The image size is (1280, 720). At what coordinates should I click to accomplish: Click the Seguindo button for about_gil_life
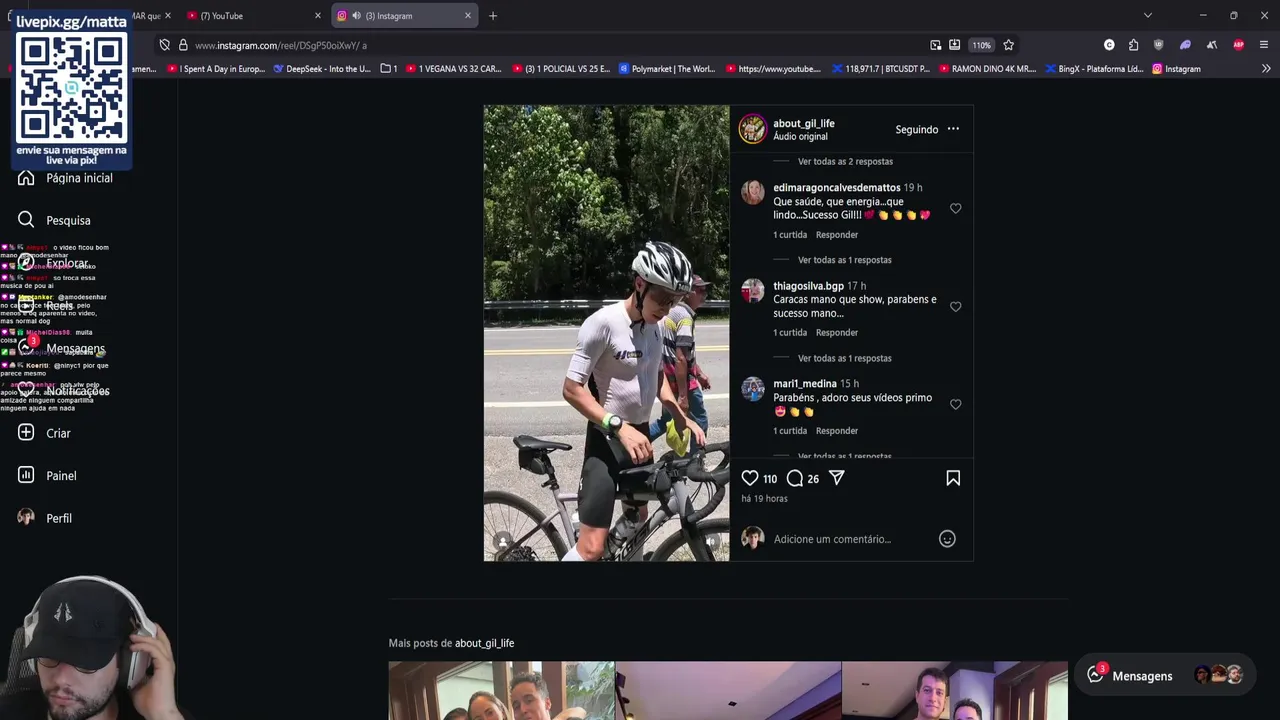(916, 130)
